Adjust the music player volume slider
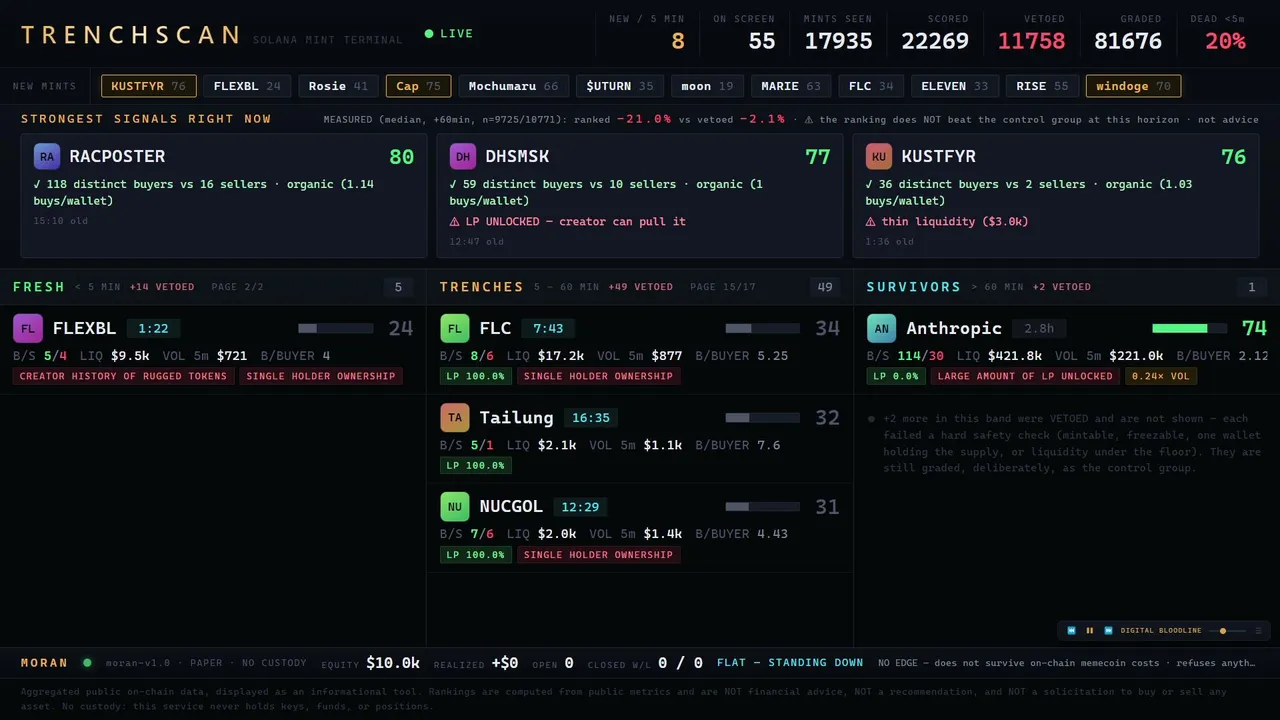The height and width of the screenshot is (720, 1280). (1228, 631)
